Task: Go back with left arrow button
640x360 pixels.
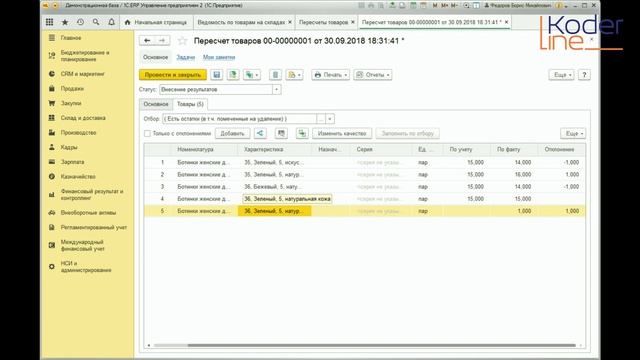Action: click(147, 40)
